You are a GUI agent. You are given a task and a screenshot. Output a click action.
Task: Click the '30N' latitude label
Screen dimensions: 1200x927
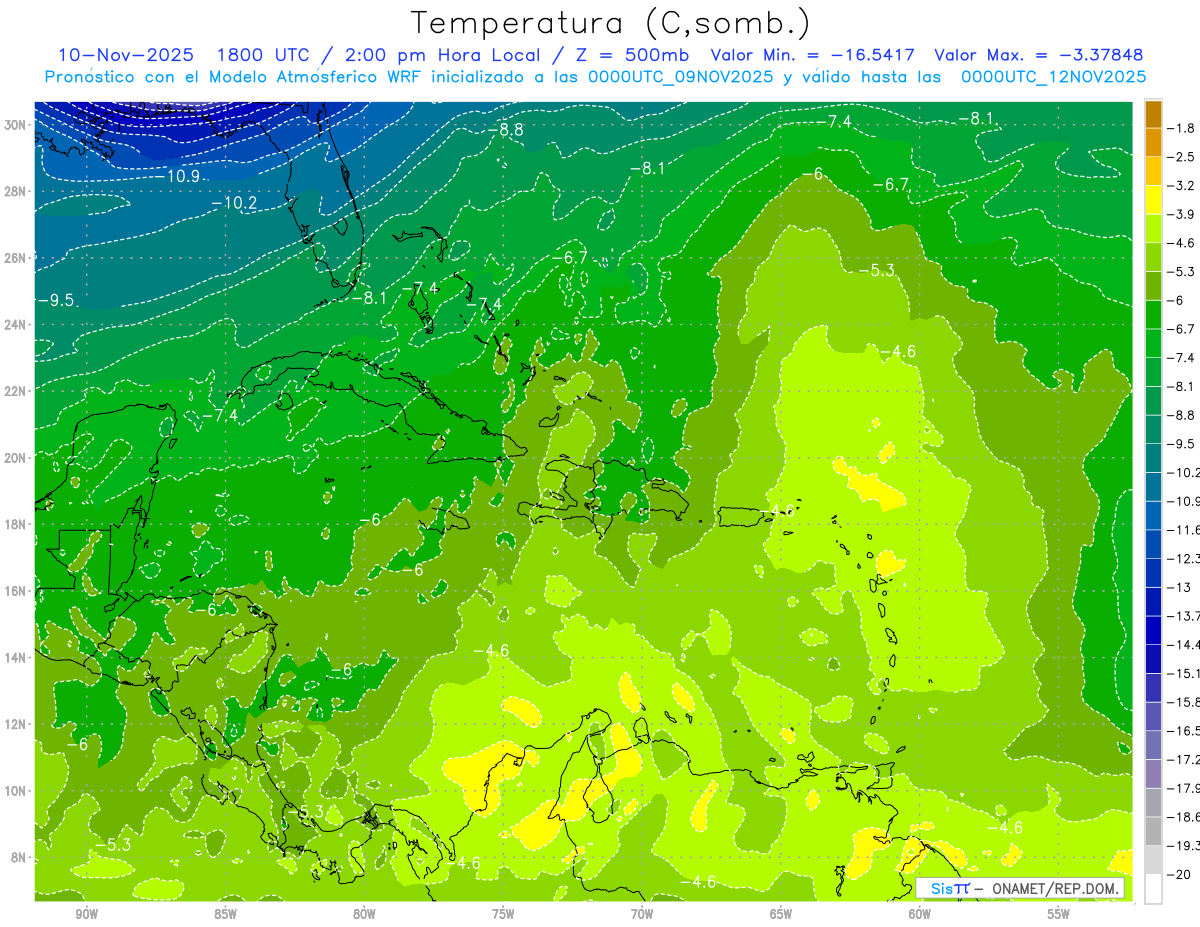[x=16, y=125]
